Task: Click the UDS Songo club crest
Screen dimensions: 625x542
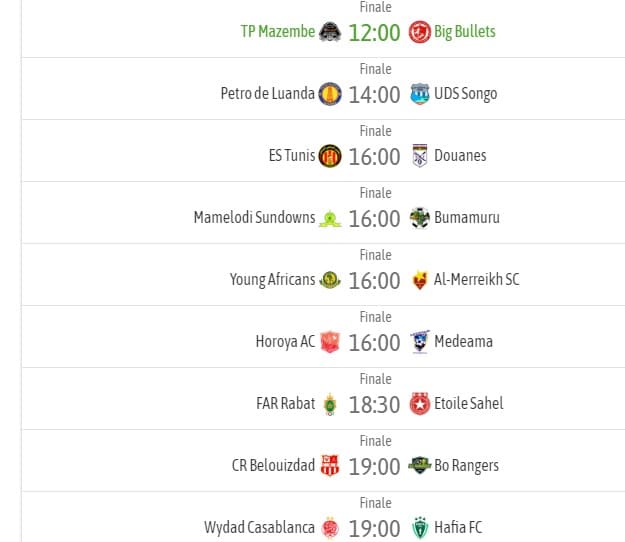Action: (420, 94)
